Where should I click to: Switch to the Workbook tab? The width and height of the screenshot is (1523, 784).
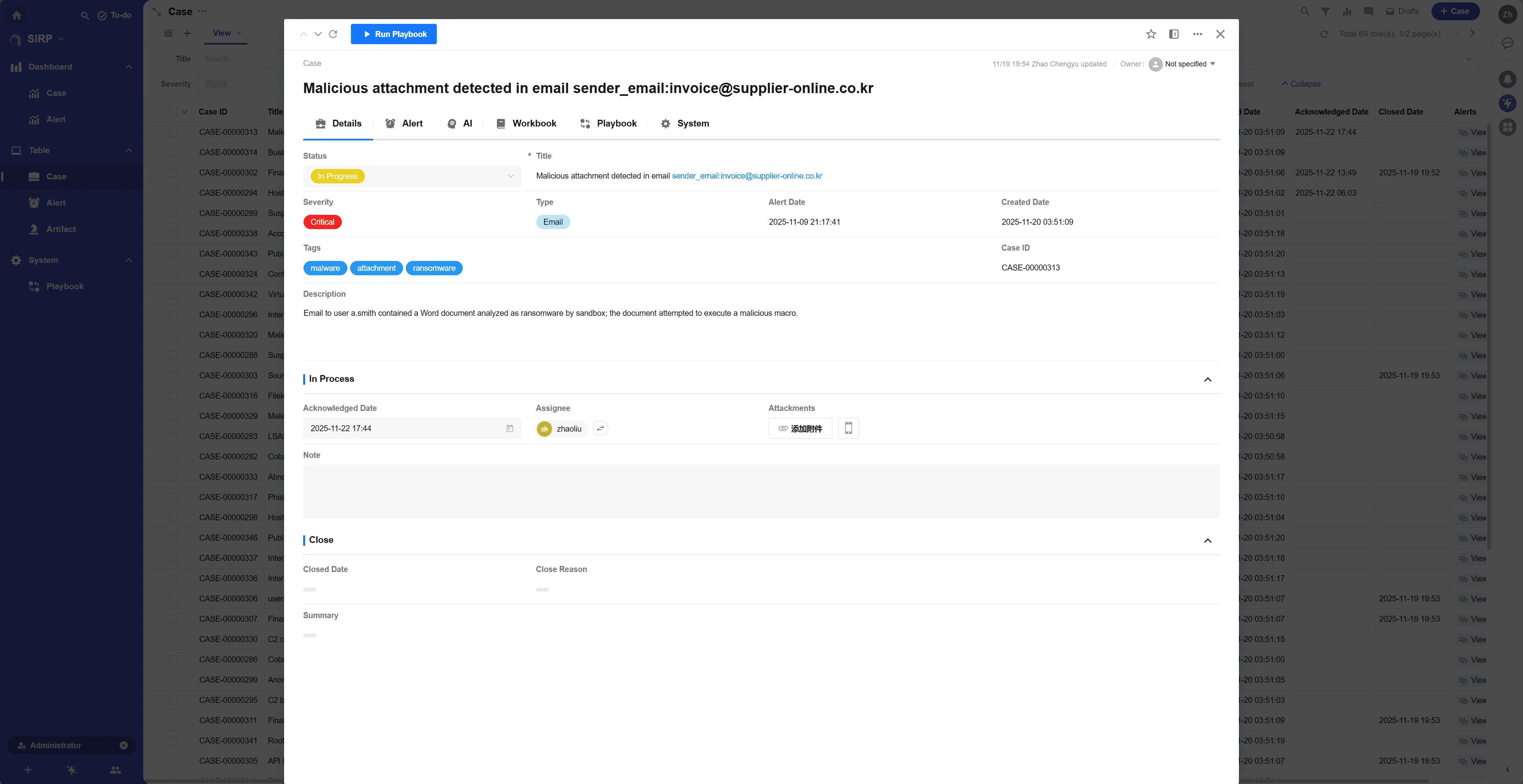coord(526,124)
